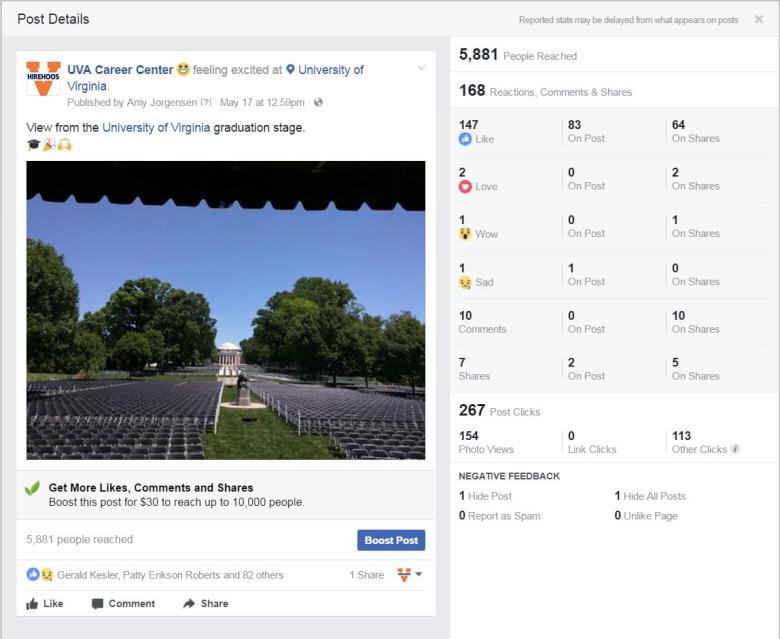Click the red Love heart icon in stats

click(465, 186)
